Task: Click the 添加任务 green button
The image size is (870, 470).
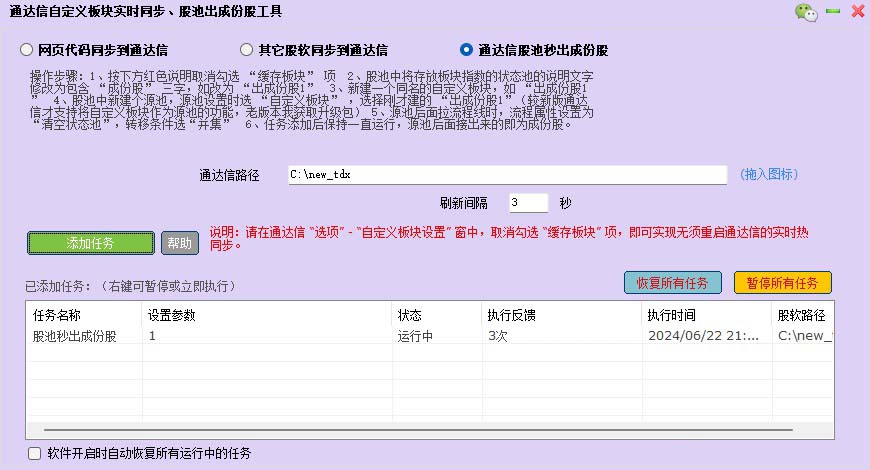Action: [91, 243]
